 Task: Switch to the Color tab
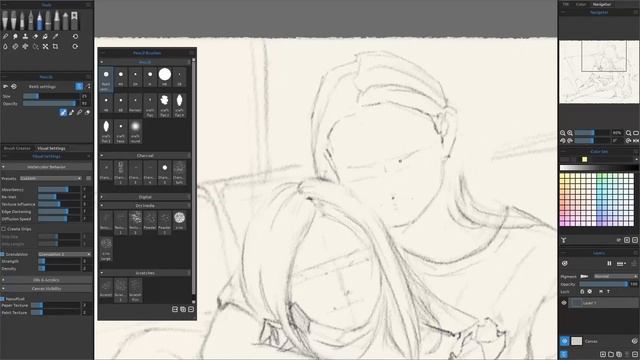coord(580,4)
